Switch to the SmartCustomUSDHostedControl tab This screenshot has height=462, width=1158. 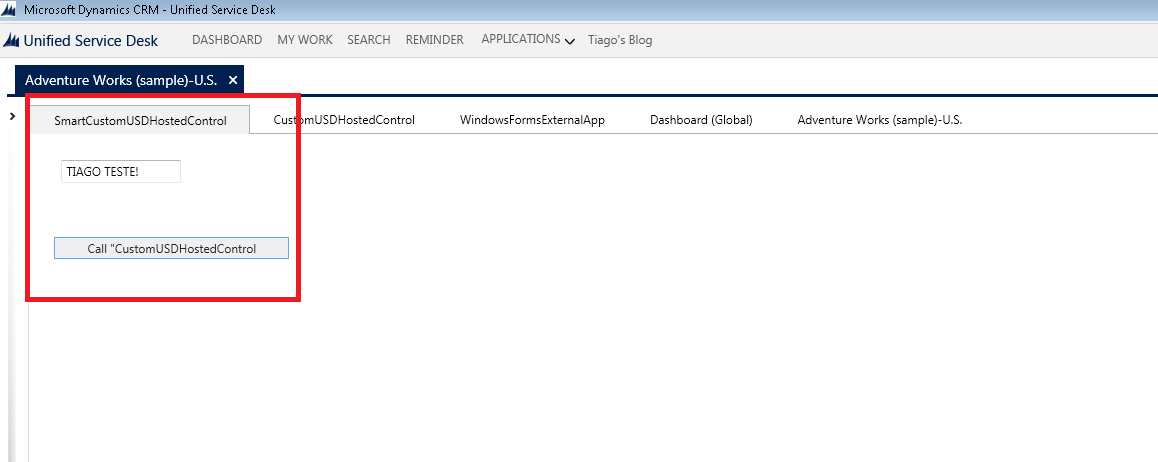(x=140, y=120)
